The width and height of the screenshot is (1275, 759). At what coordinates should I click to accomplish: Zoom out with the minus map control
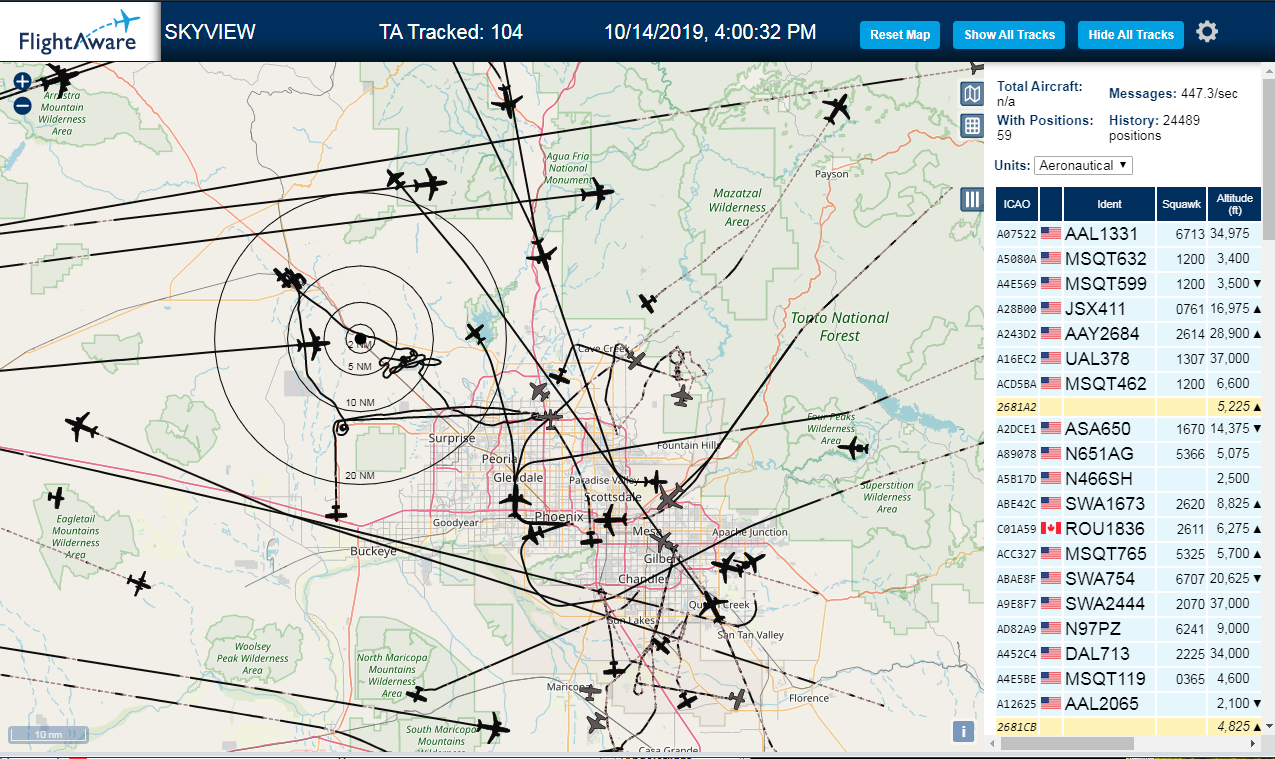[22, 105]
